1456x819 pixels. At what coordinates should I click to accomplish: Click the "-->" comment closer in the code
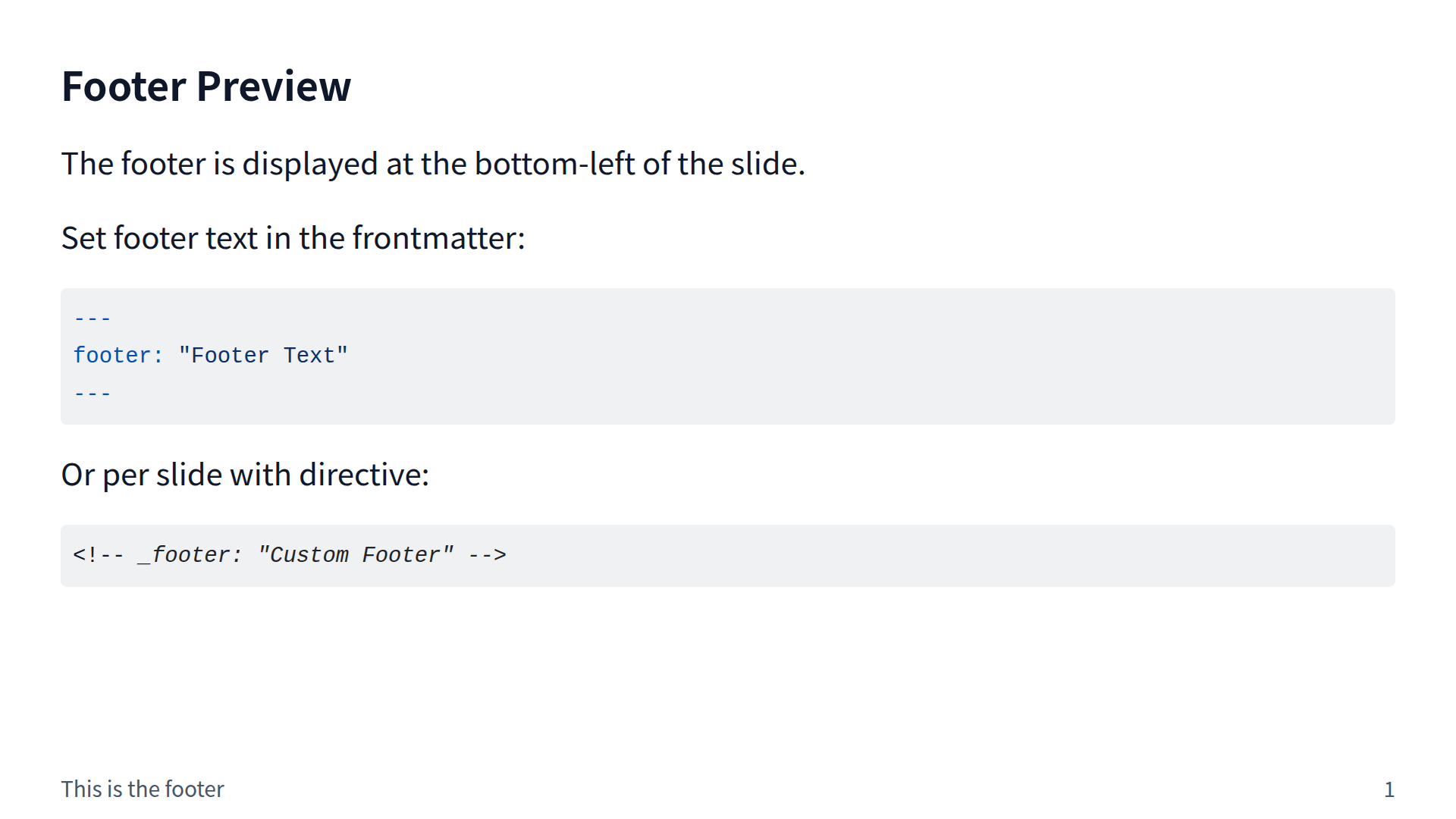(487, 555)
